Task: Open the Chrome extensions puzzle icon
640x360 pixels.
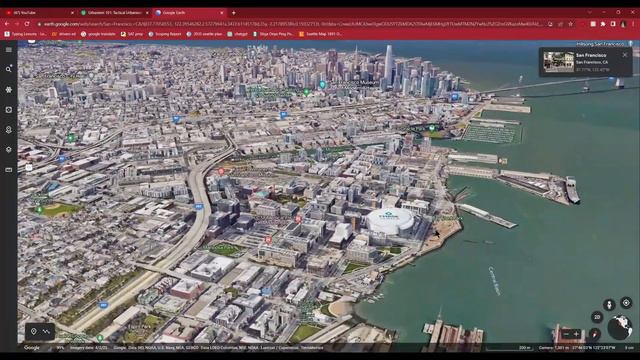Action: click(x=603, y=24)
